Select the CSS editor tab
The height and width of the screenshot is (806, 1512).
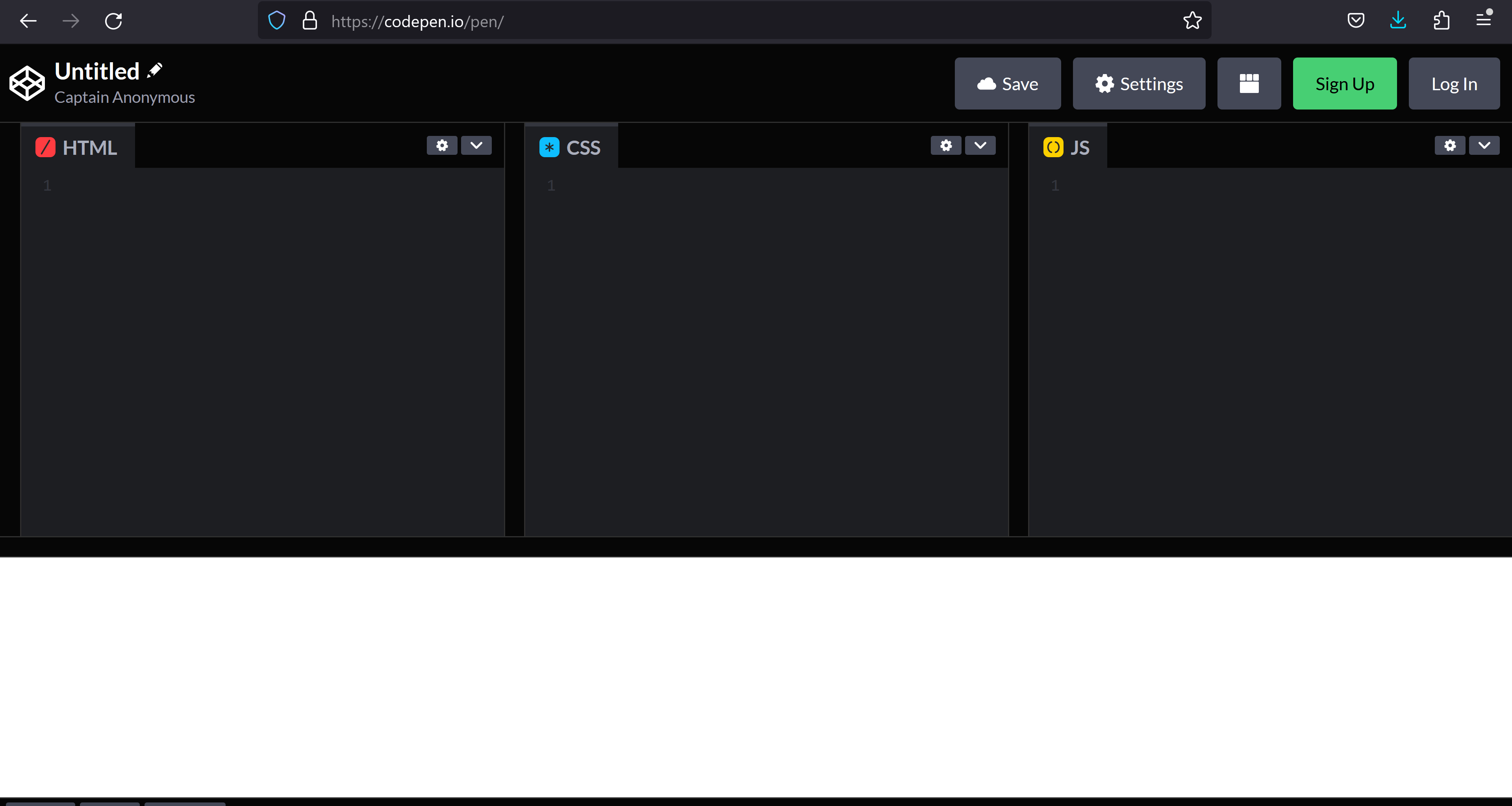click(571, 147)
